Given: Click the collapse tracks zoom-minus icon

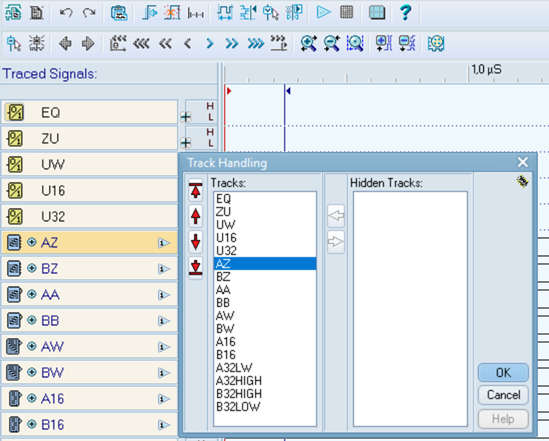Looking at the screenshot, I should coord(407,43).
